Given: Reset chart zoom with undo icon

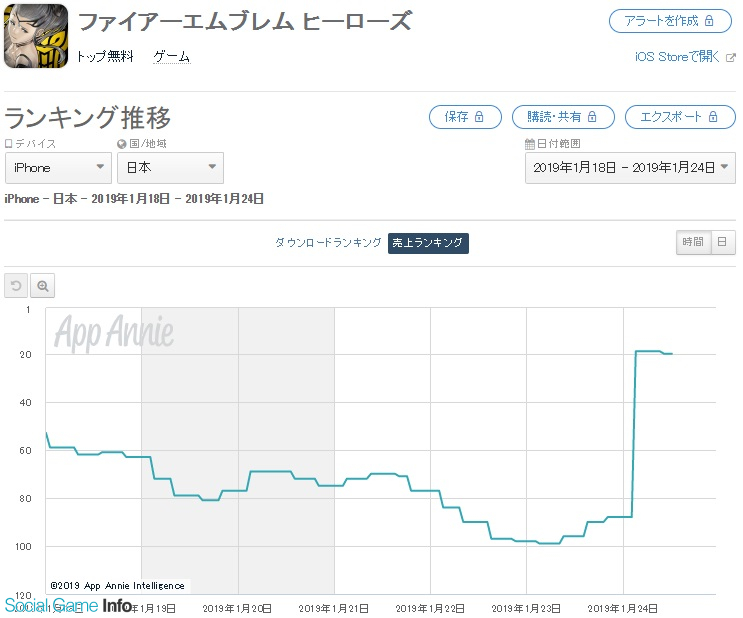Looking at the screenshot, I should (16, 286).
